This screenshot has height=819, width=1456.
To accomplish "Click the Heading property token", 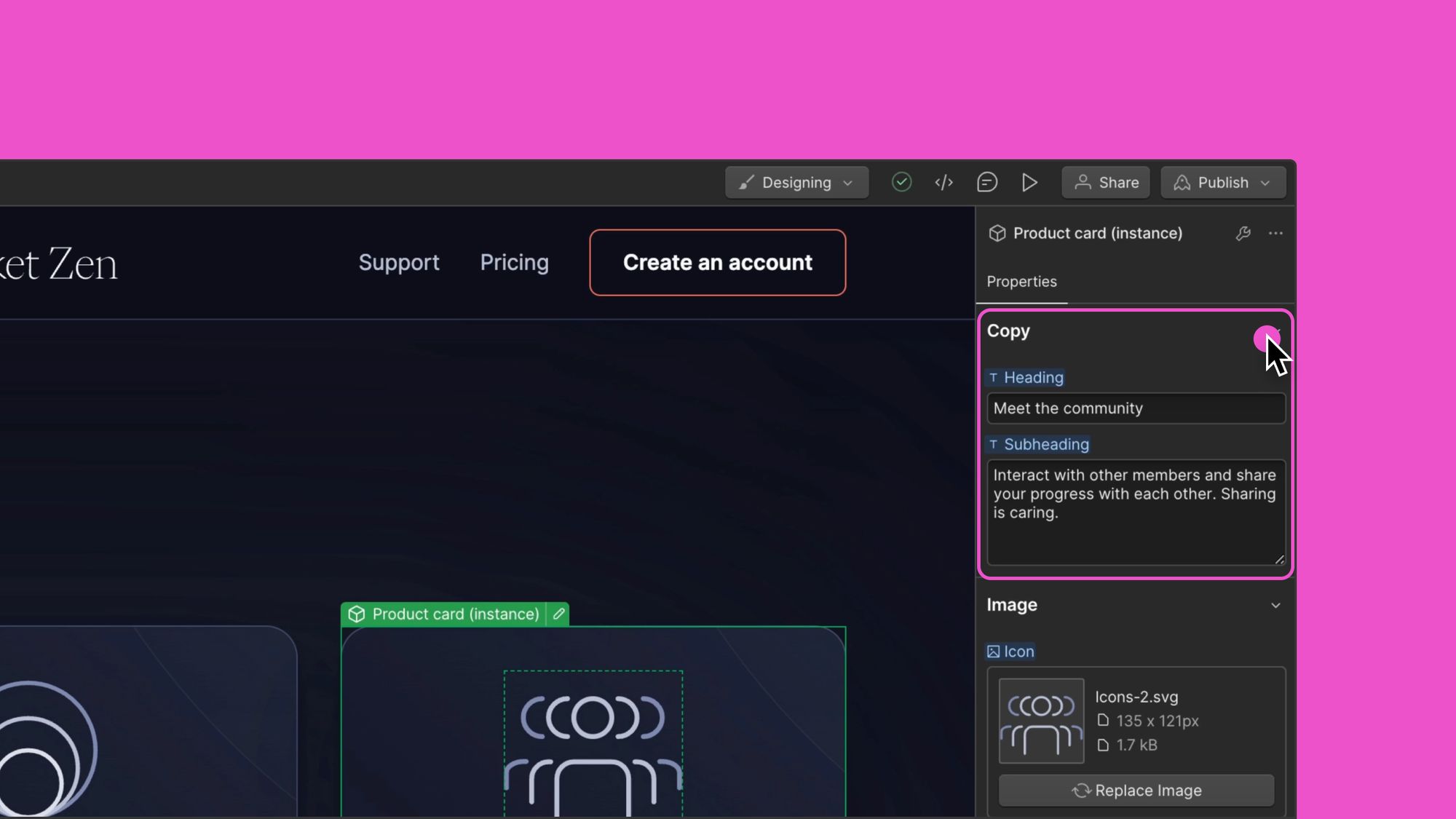I will pyautogui.click(x=1026, y=377).
